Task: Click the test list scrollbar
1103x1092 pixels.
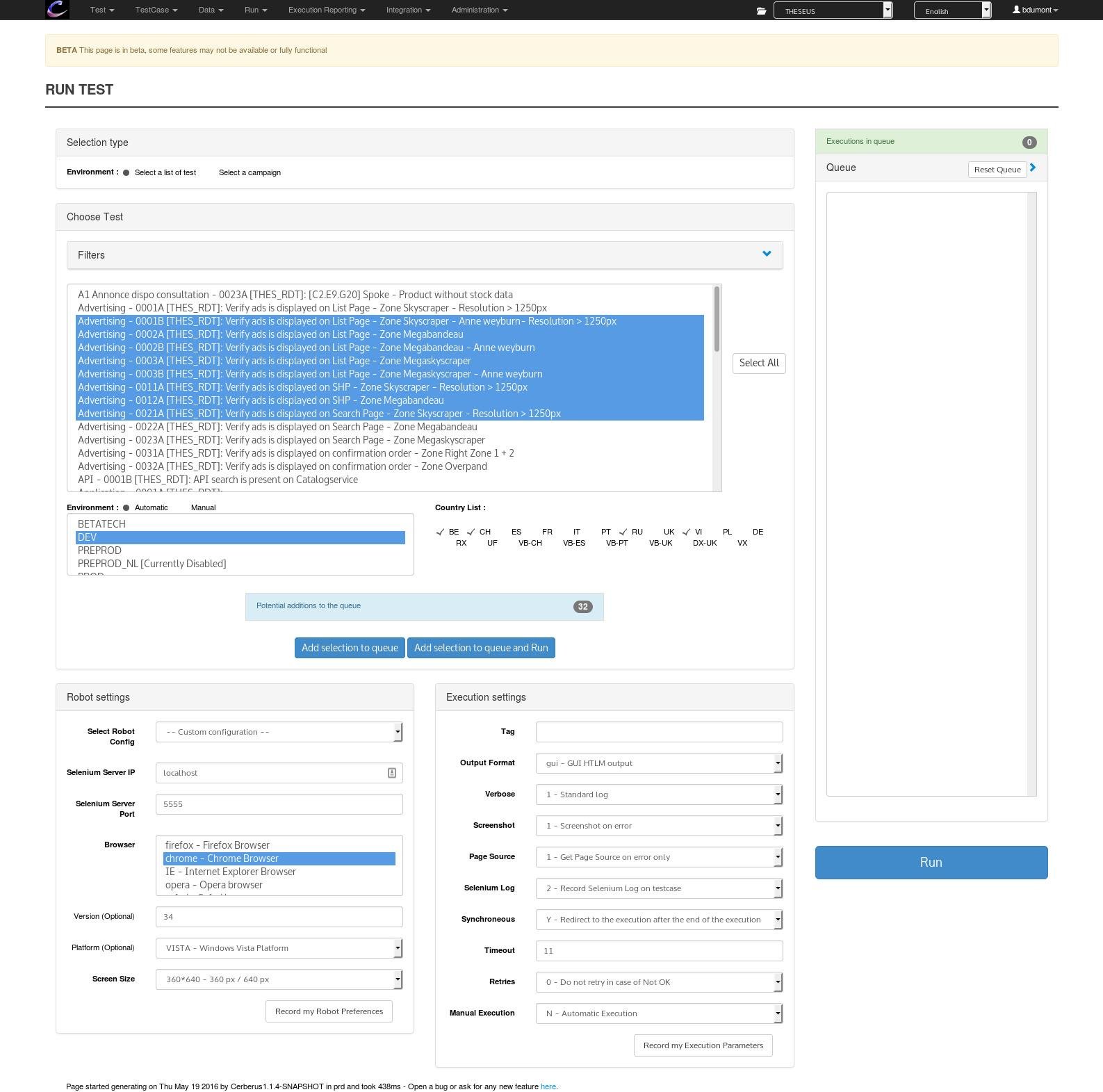Action: coord(717,319)
